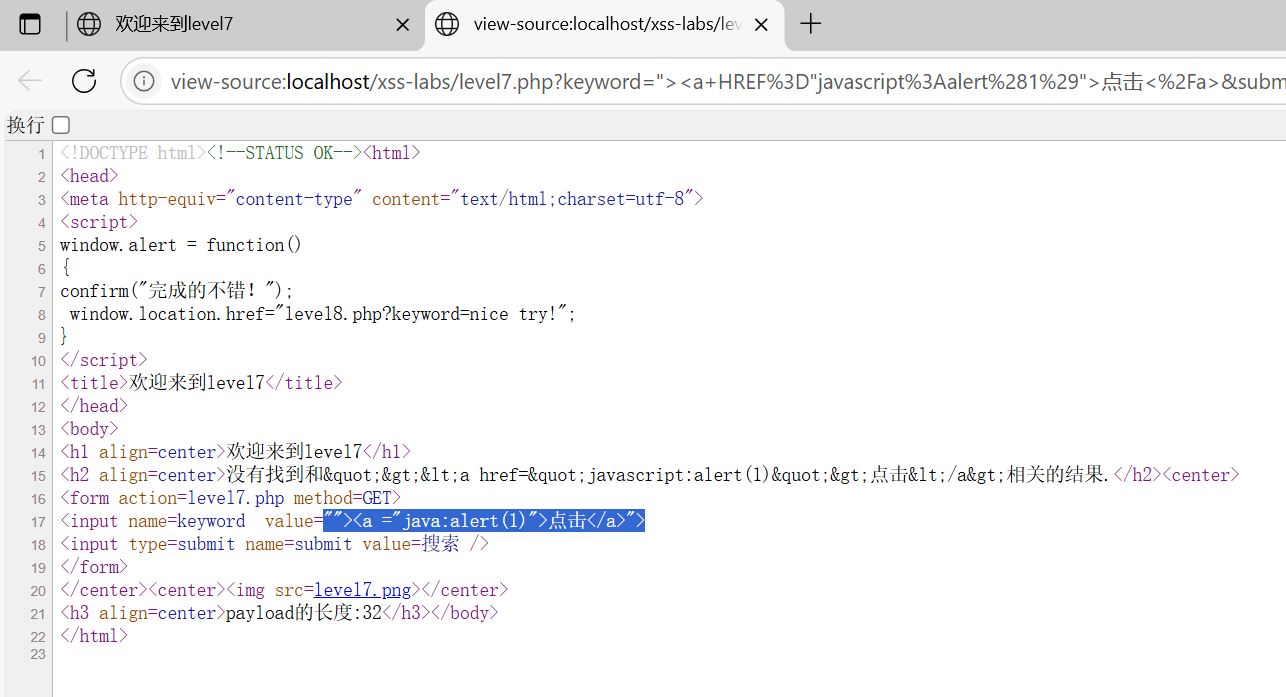This screenshot has width=1286, height=697.
Task: Click 'window.location.href="level8.php?keyword=nice try!";' text
Action: [323, 314]
